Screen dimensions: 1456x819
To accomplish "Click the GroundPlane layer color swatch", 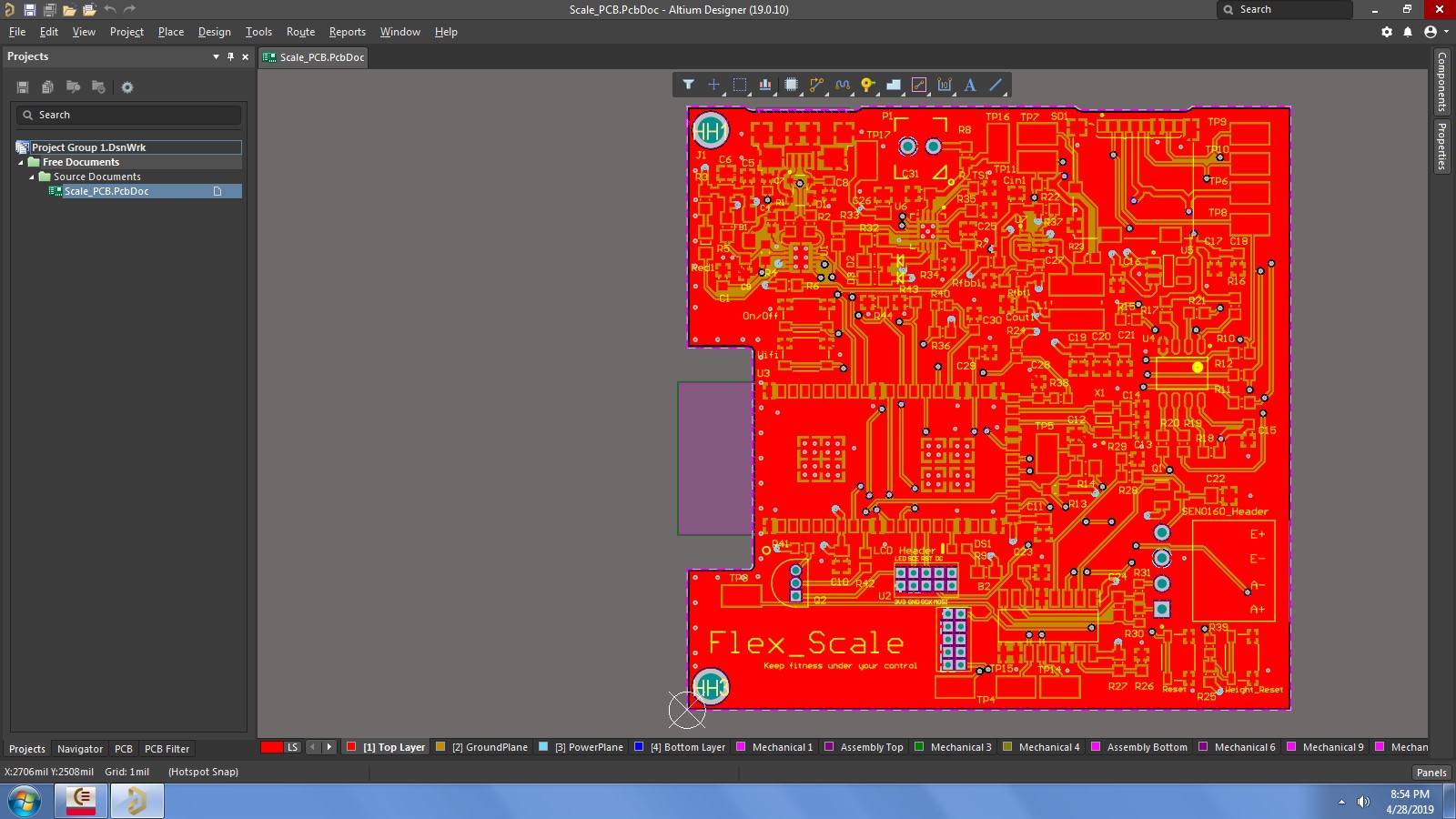I will pos(440,747).
